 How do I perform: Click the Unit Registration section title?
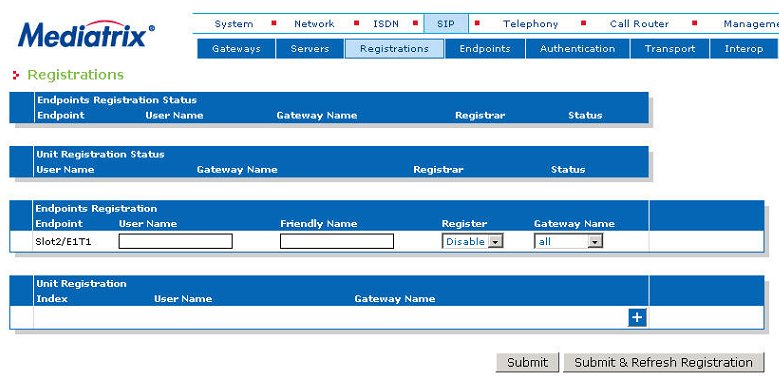[81, 284]
